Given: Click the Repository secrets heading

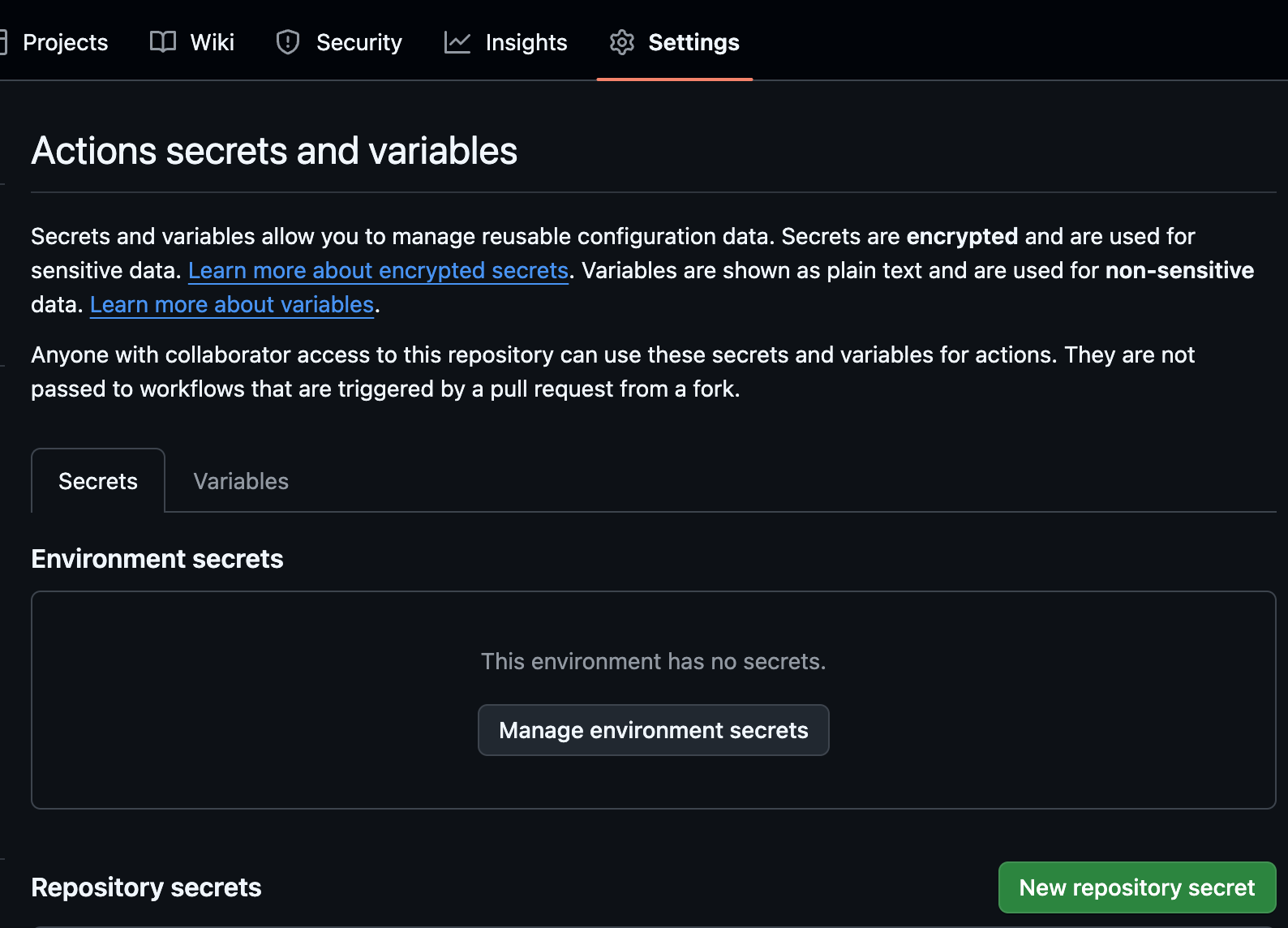Looking at the screenshot, I should pyautogui.click(x=146, y=887).
